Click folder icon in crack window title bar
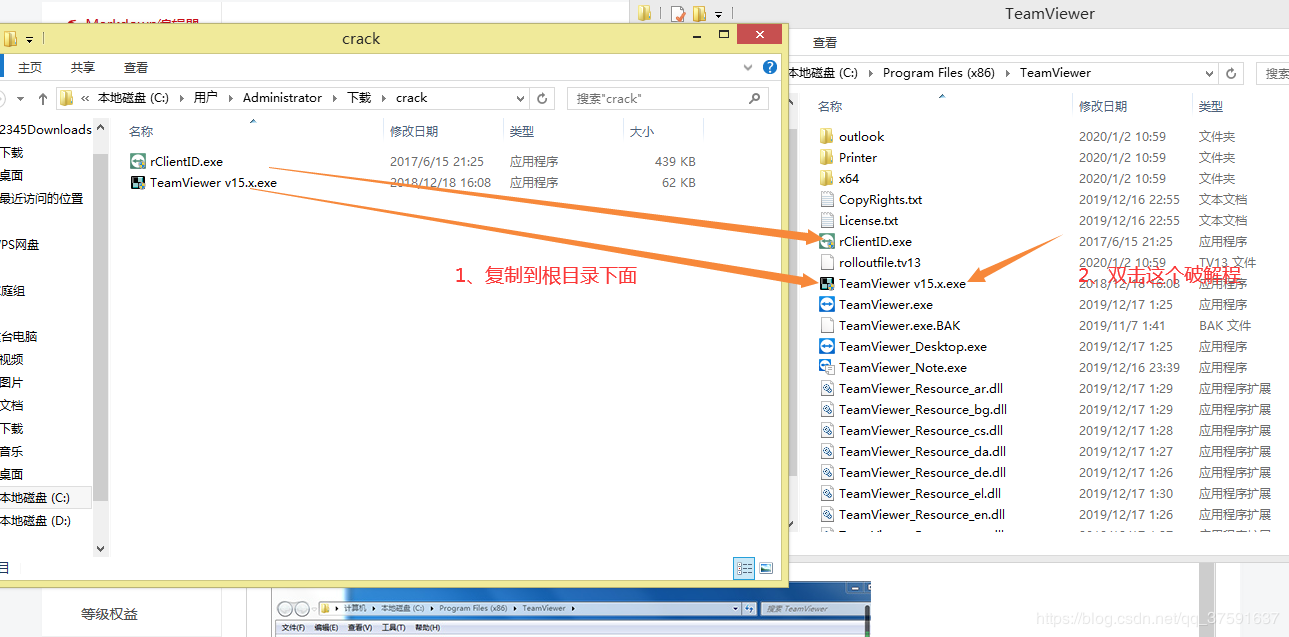Viewport: 1289px width, 637px height. tap(10, 39)
